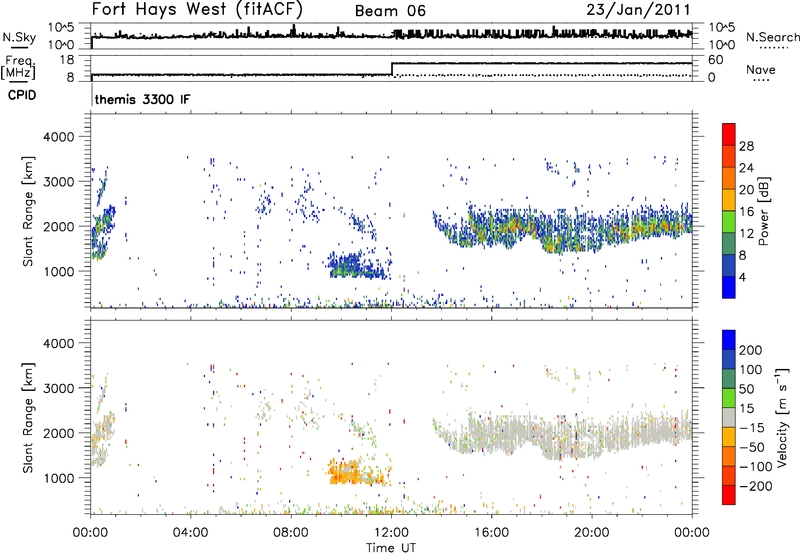800x554 pixels.
Task: Click the Velocity panel's "Slant Range [km]" label
Action: pos(28,417)
